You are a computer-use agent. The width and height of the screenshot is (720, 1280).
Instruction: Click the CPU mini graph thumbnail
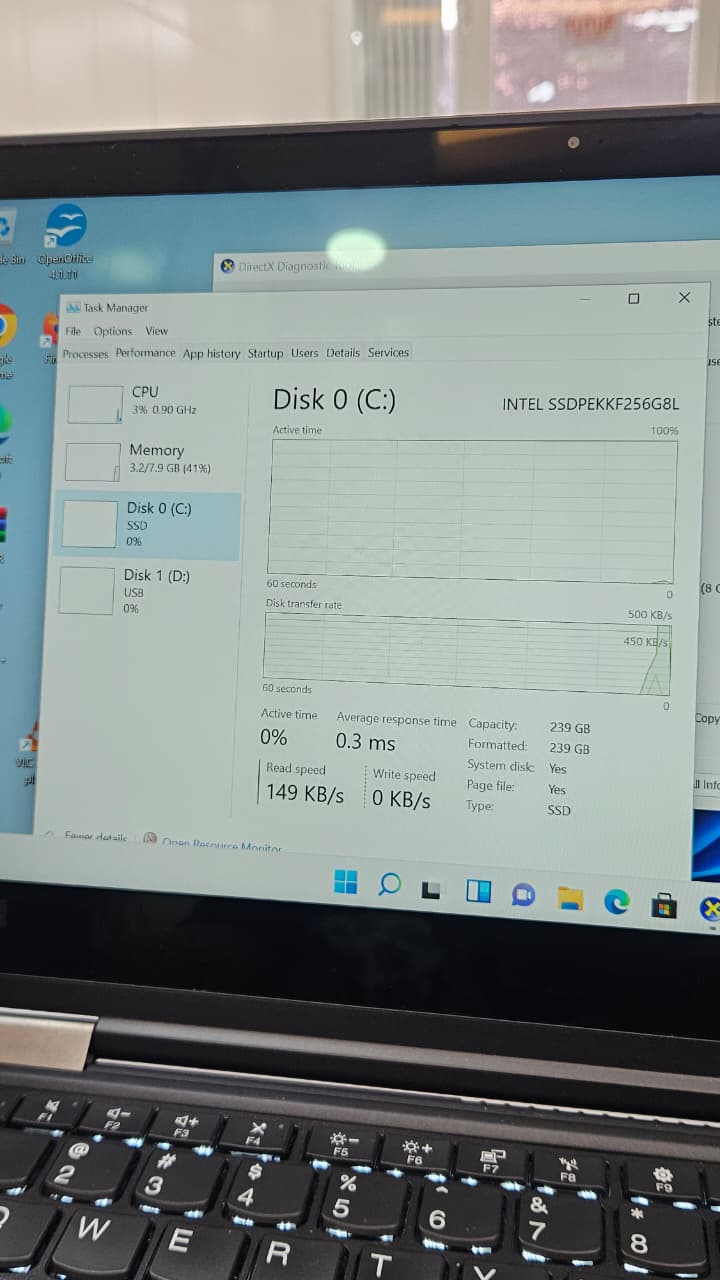pos(95,404)
